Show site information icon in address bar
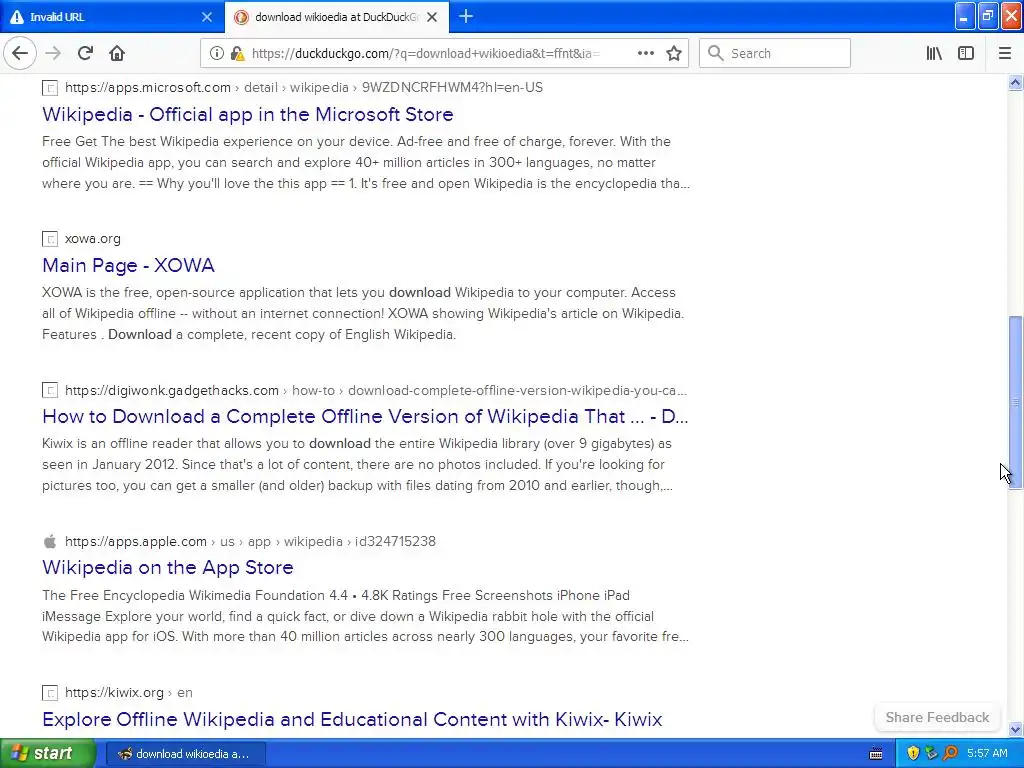 [216, 53]
